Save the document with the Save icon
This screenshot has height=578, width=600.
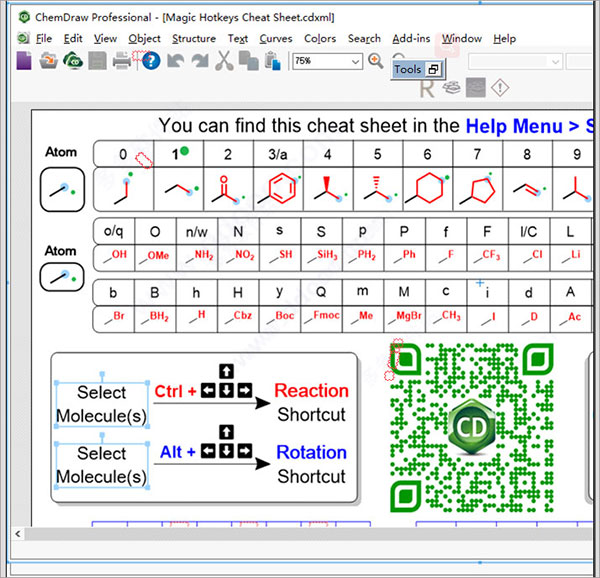pyautogui.click(x=97, y=60)
